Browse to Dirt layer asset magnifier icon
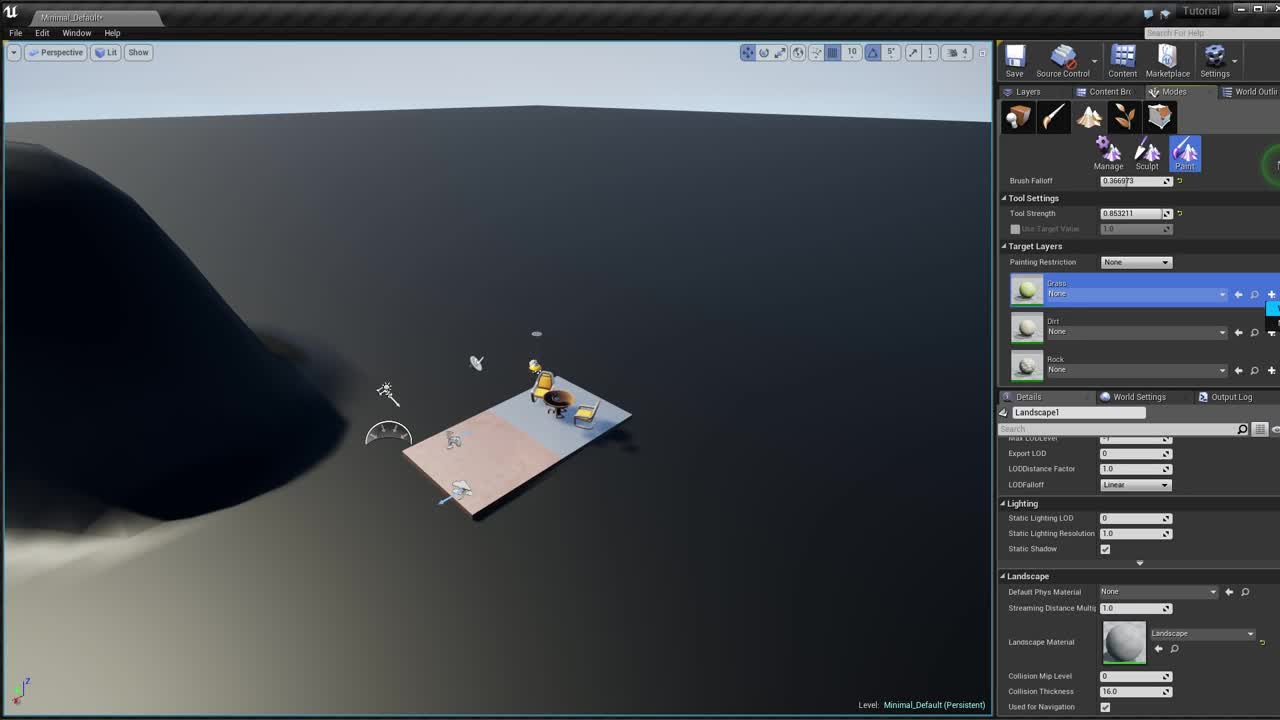 tap(1254, 332)
